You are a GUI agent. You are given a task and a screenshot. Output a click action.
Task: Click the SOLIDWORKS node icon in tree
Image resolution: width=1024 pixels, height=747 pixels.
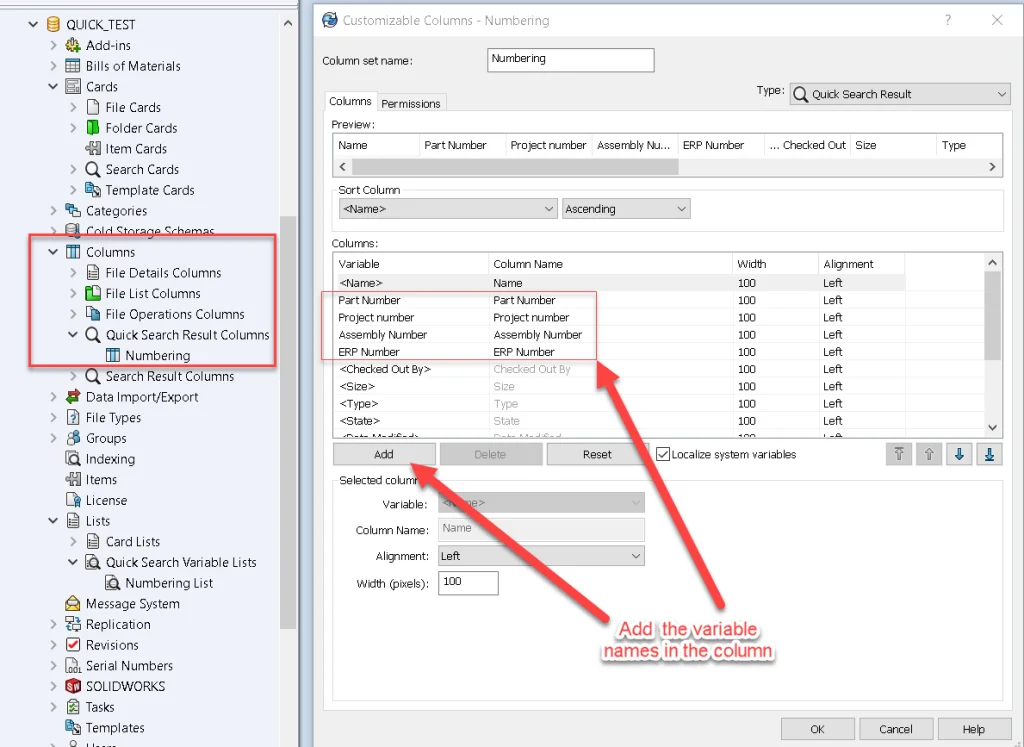(73, 686)
